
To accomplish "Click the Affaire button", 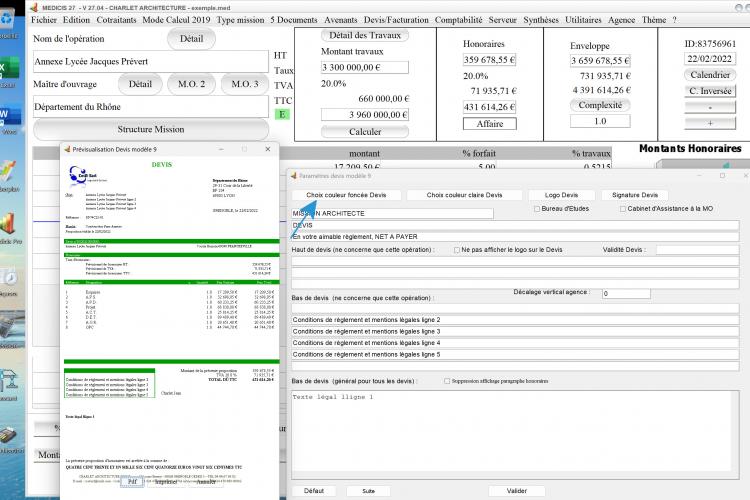I will 490,124.
